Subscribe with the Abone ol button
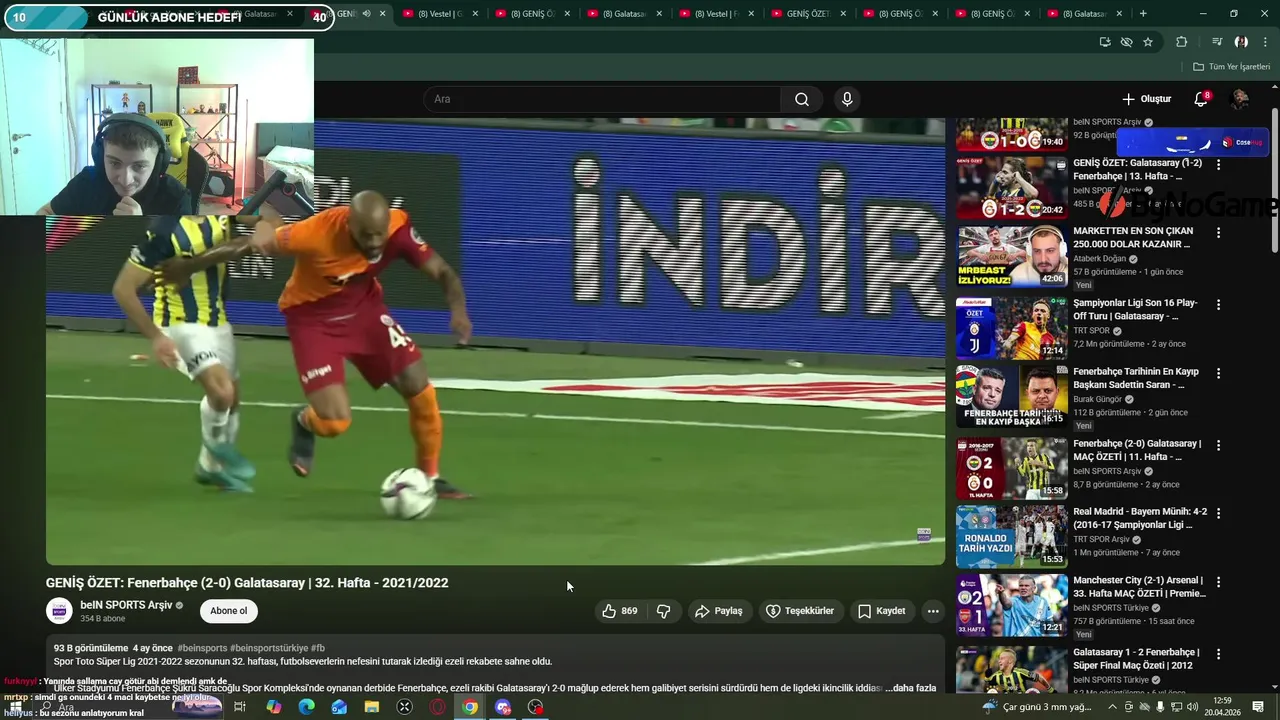The height and width of the screenshot is (720, 1280). (x=228, y=611)
